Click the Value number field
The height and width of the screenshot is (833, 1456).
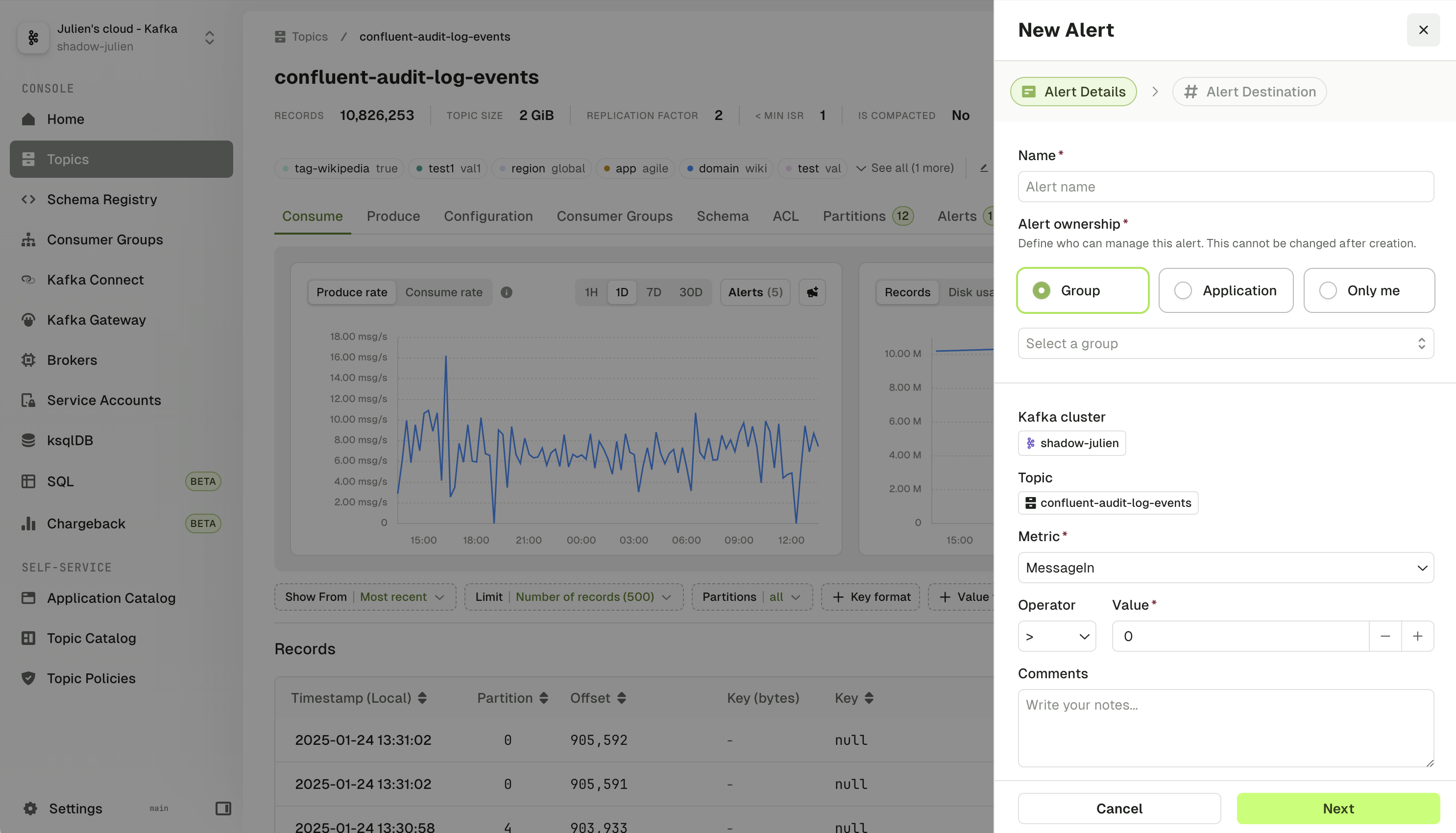coord(1240,636)
